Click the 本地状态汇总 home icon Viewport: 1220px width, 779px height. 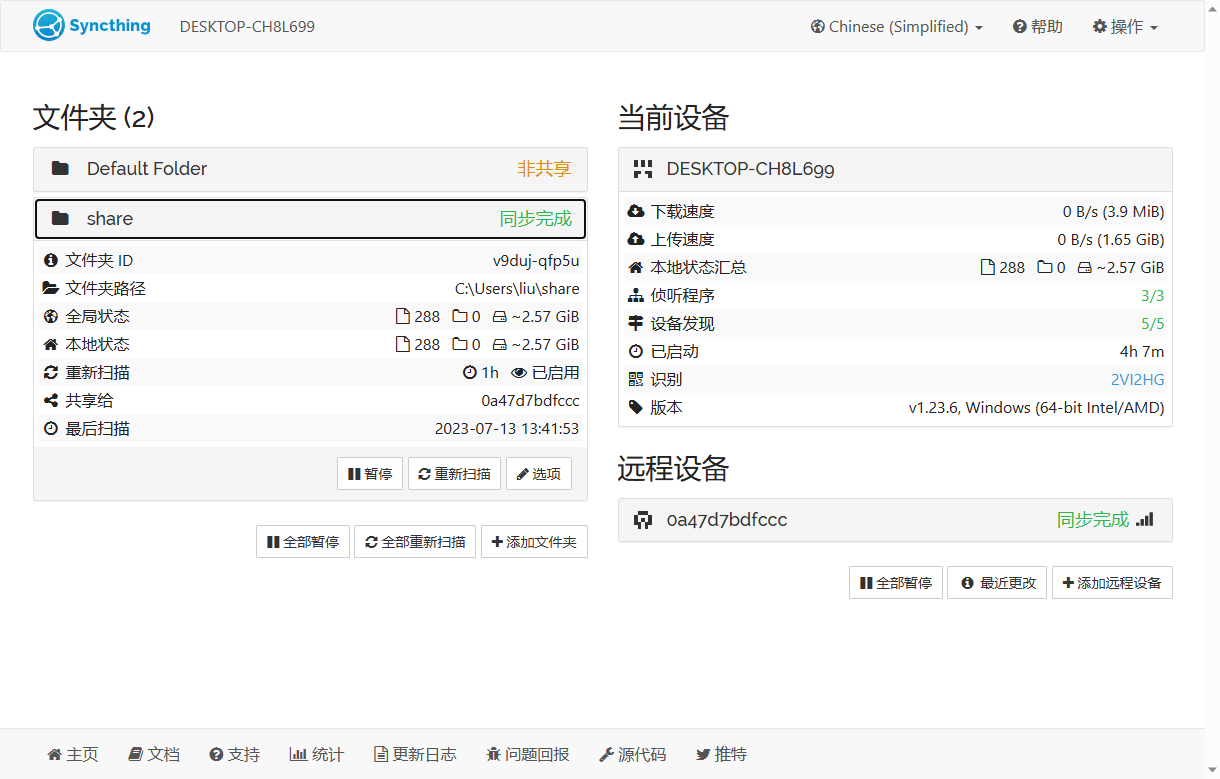pos(636,268)
